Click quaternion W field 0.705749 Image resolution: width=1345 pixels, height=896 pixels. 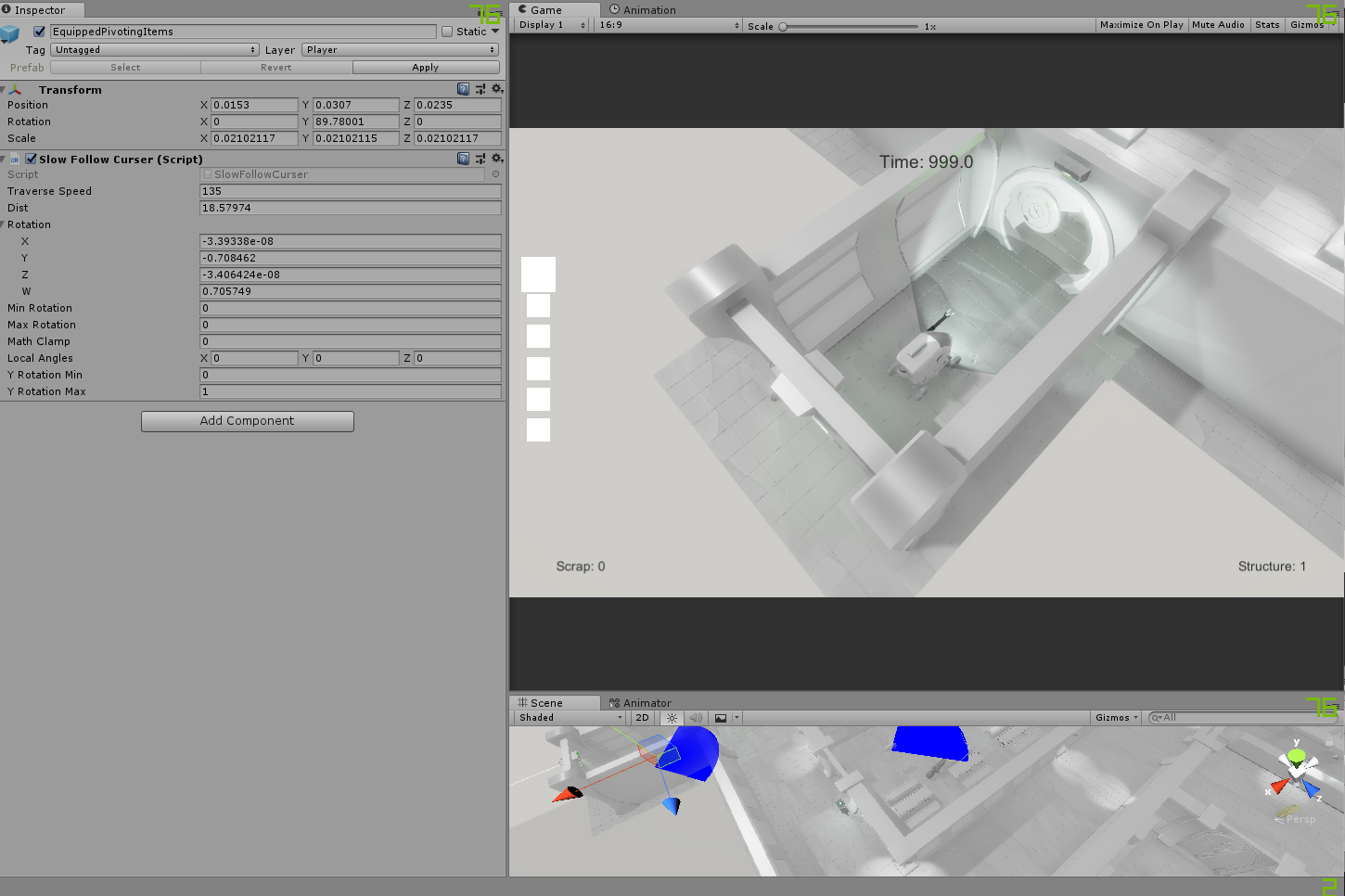point(351,291)
